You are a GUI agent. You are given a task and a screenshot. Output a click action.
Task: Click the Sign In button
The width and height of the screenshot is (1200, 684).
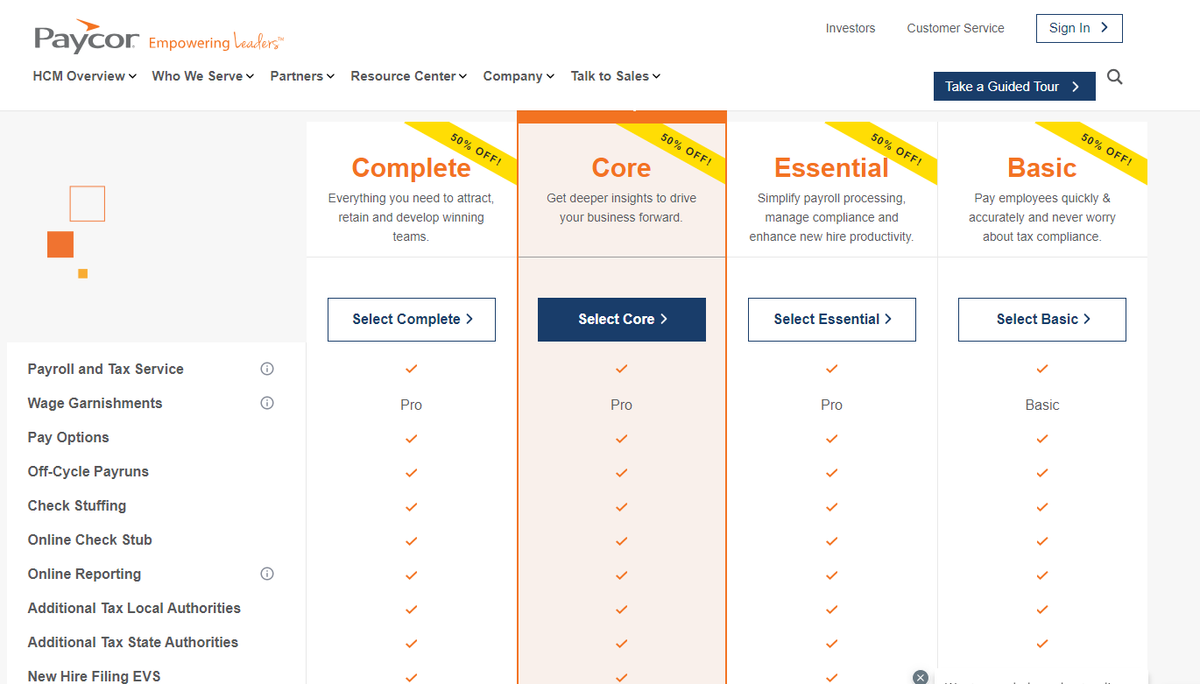(1079, 28)
